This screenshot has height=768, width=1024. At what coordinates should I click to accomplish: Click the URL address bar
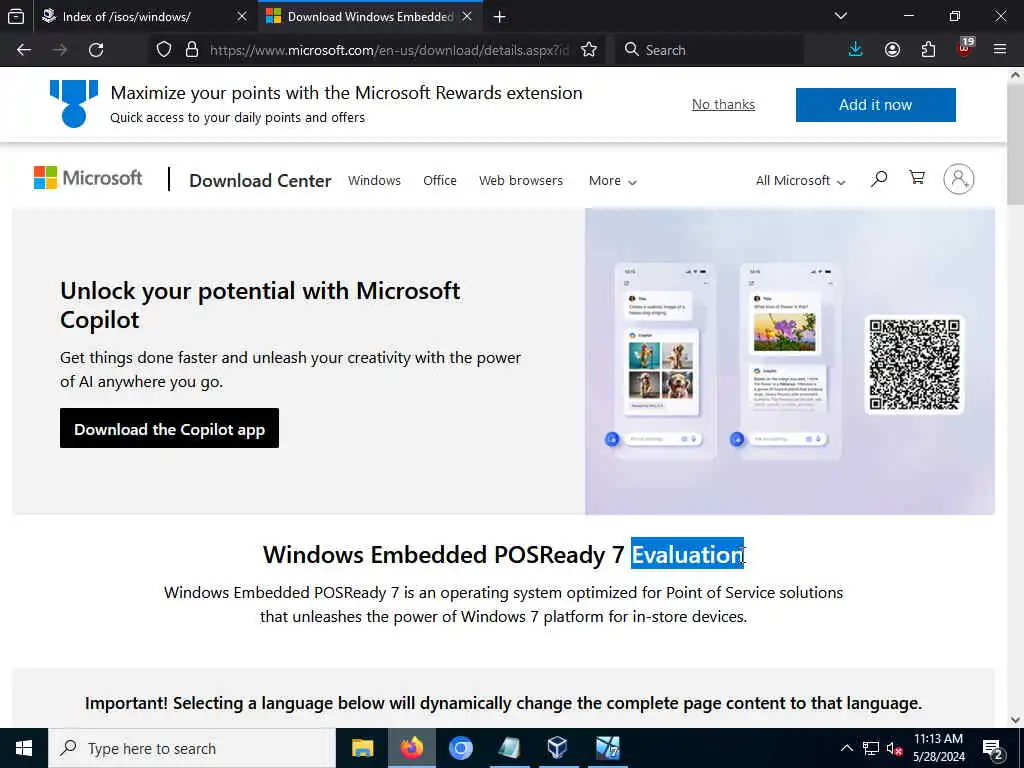[389, 50]
